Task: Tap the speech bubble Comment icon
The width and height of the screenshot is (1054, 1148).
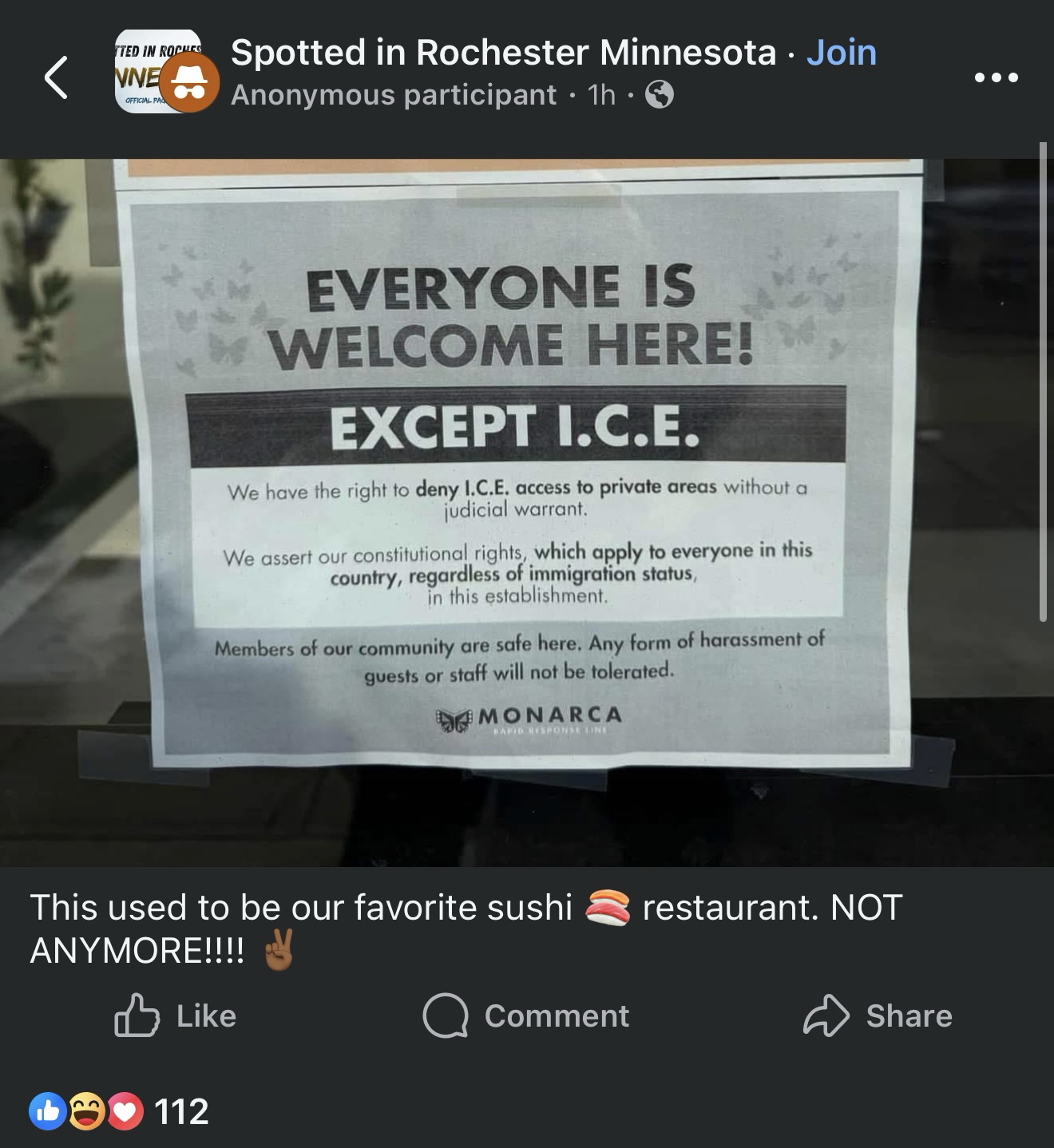Action: click(x=446, y=1015)
